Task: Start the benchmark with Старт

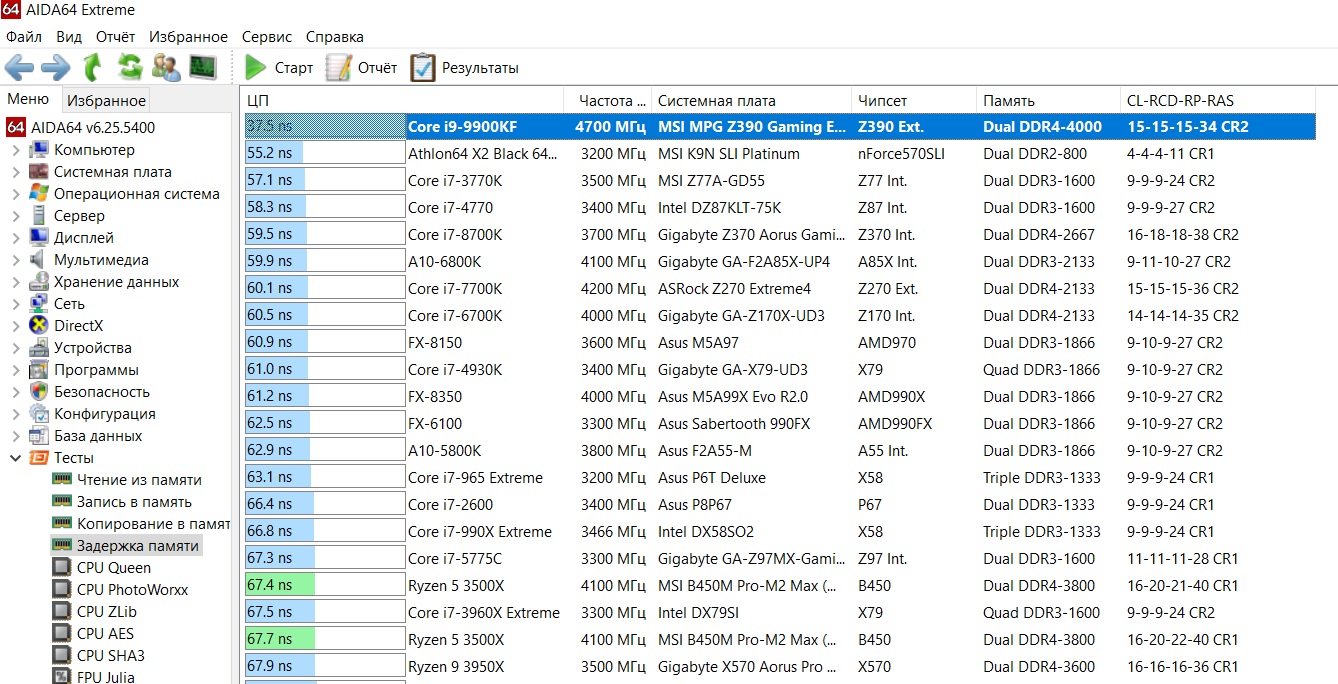Action: click(x=279, y=68)
